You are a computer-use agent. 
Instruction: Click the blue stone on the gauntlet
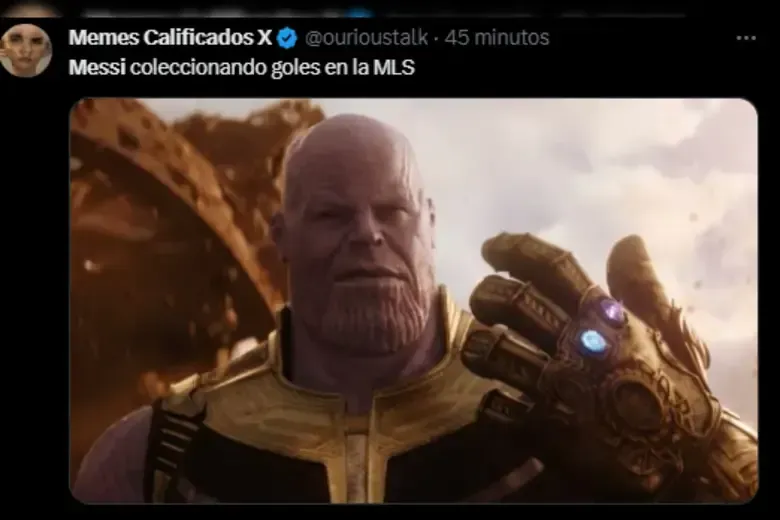(593, 342)
